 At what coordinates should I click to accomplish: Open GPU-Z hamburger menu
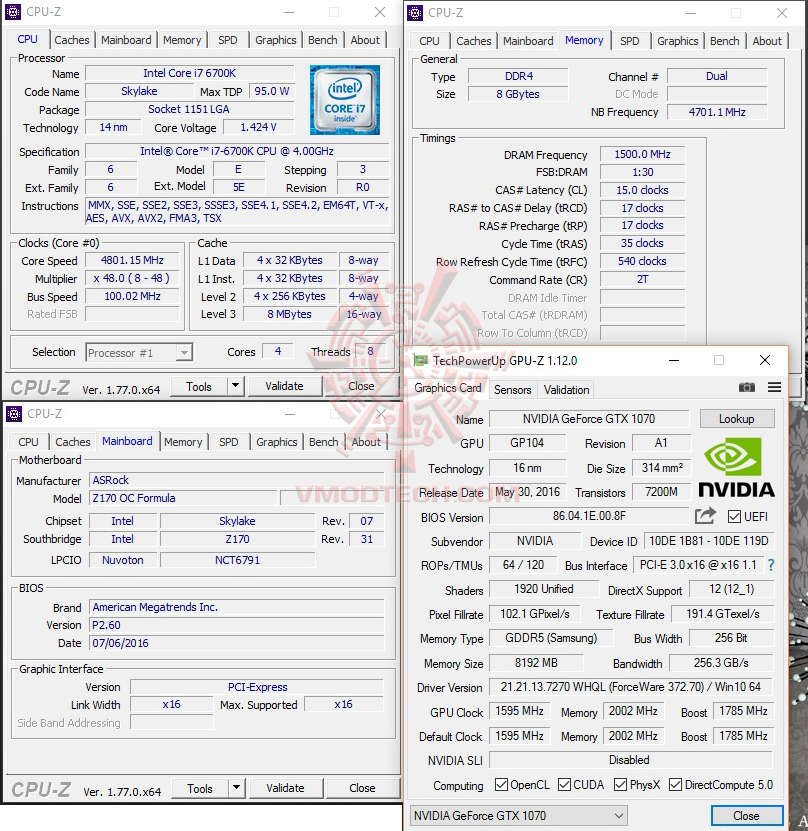pos(774,387)
